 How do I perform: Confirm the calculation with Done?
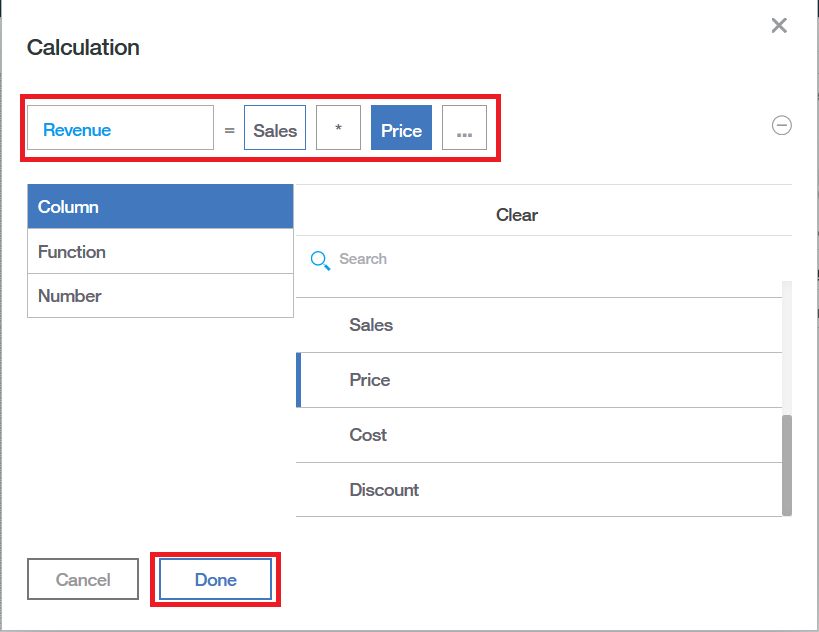(x=215, y=579)
